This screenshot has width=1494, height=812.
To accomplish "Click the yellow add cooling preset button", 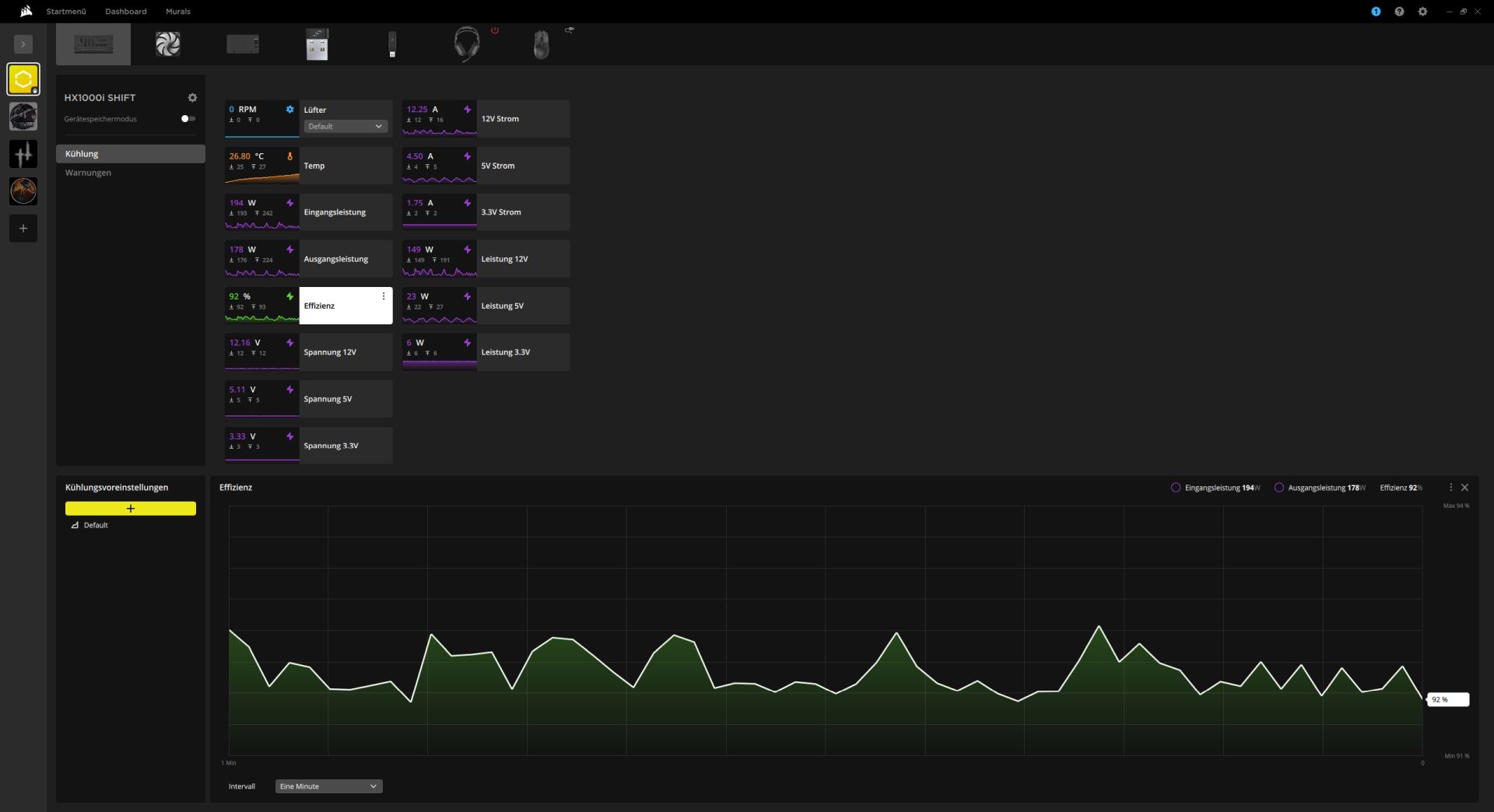I will pyautogui.click(x=131, y=509).
